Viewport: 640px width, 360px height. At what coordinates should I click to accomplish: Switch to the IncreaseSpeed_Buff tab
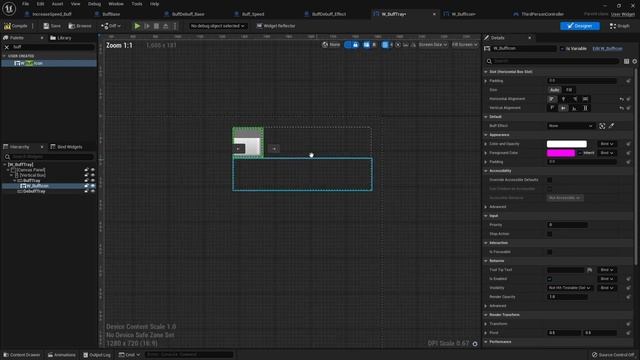coord(52,14)
